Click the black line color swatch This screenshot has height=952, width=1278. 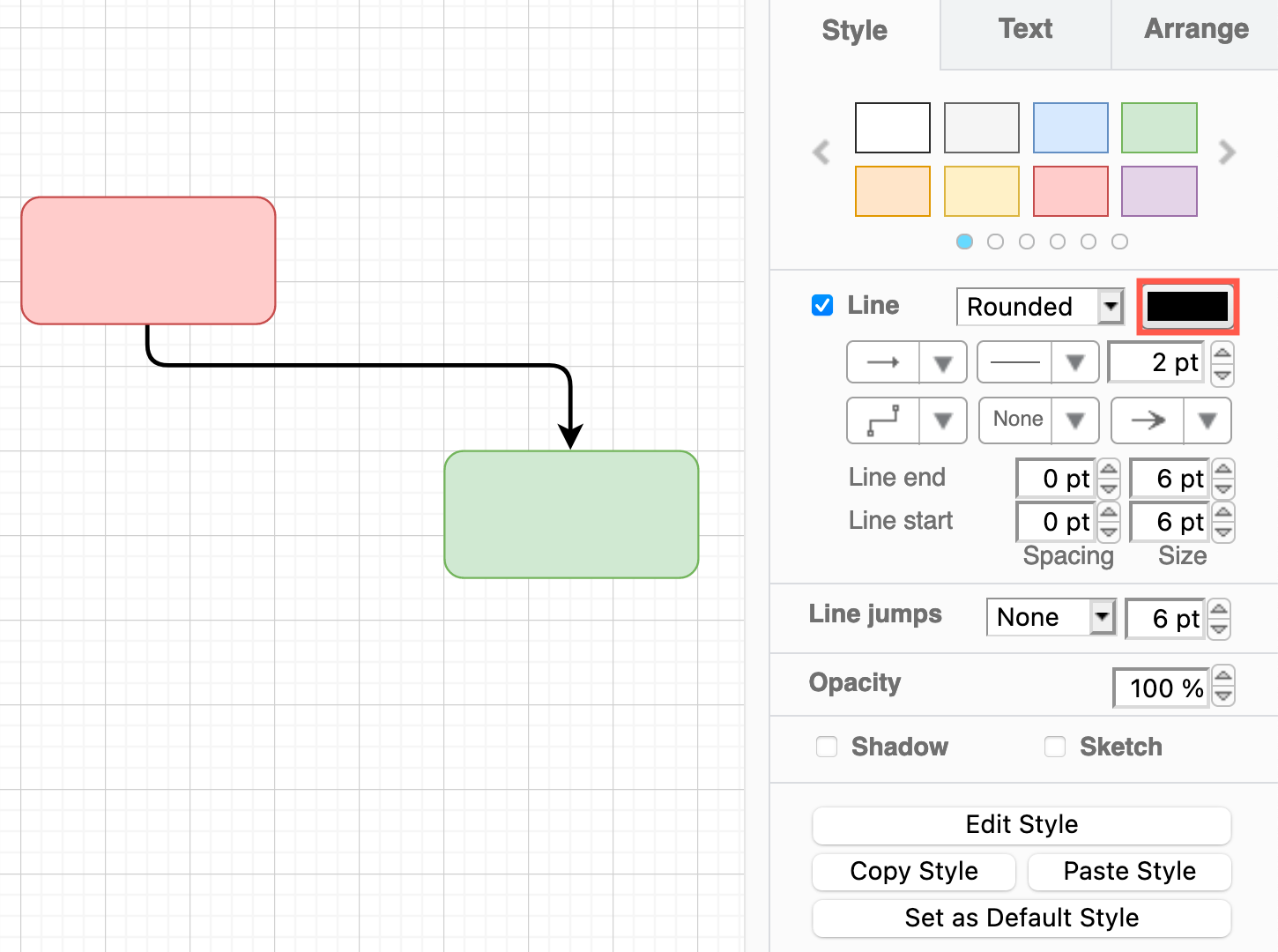pos(1186,307)
